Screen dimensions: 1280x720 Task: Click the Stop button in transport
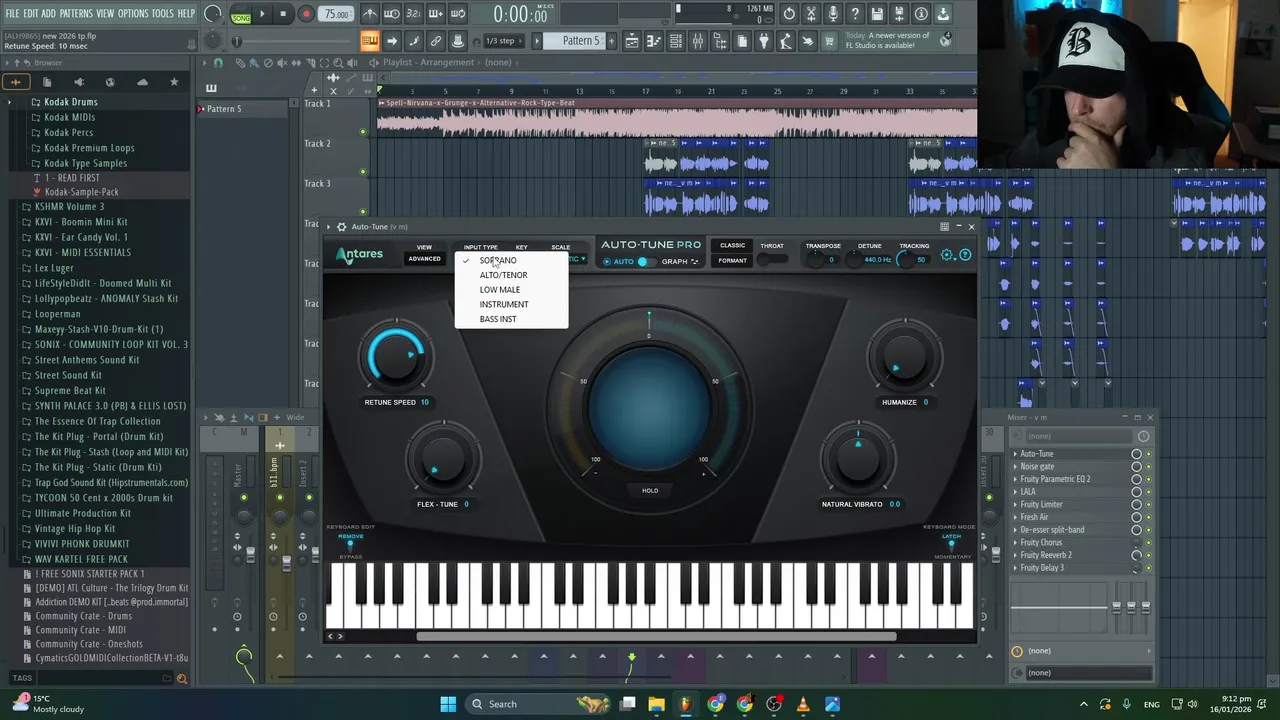coord(284,14)
